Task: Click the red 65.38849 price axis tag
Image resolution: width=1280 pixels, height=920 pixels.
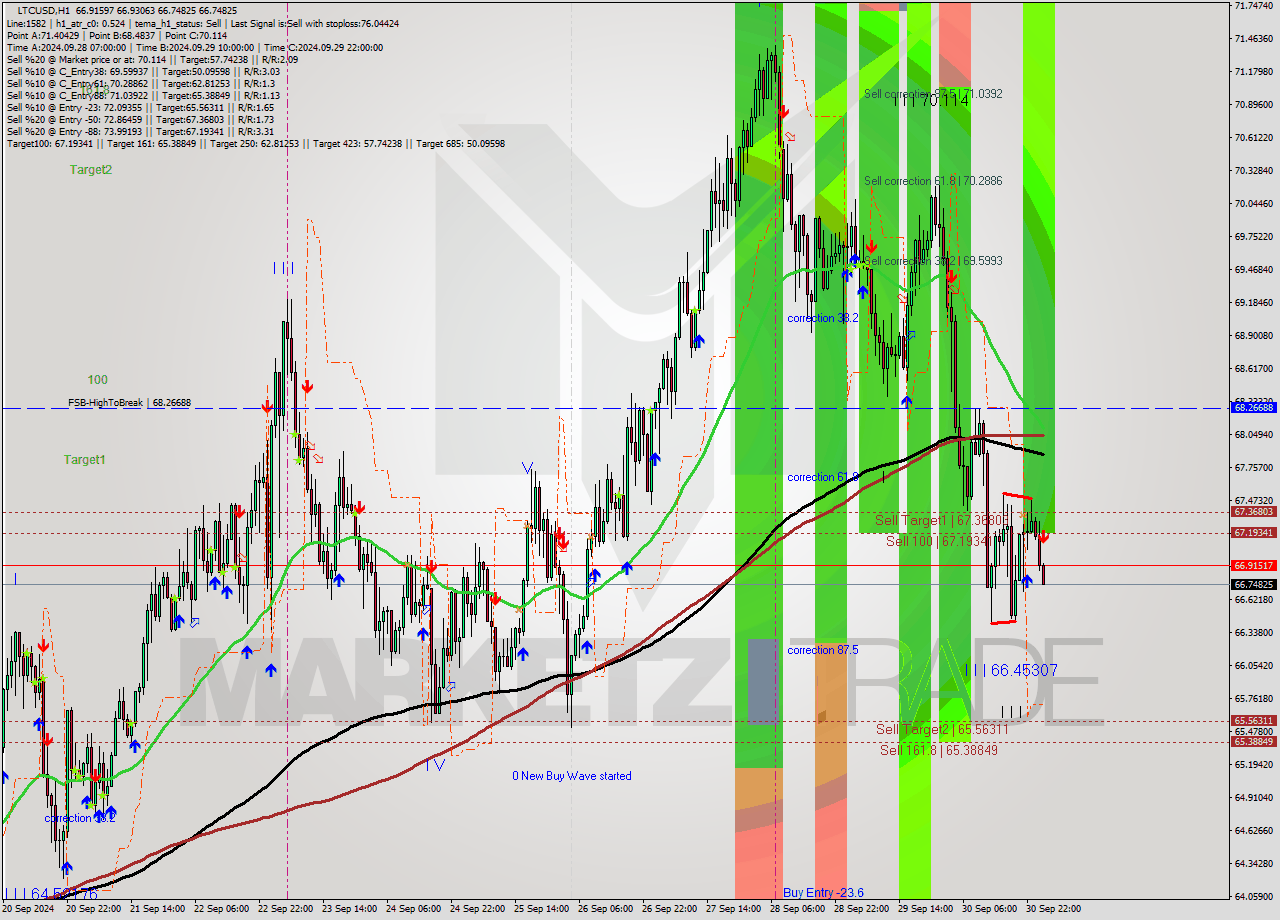Action: 1254,742
